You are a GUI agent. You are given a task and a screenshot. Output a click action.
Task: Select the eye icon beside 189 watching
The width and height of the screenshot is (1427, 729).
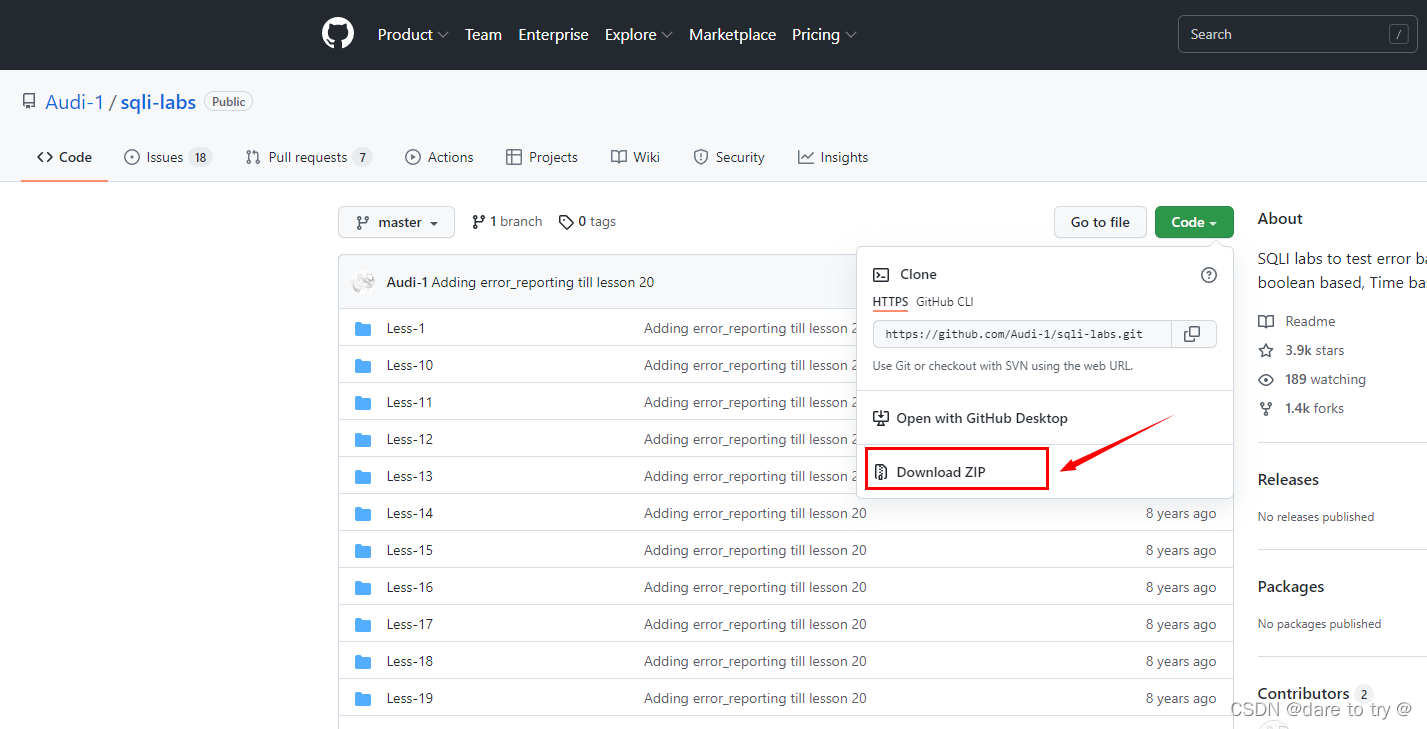pyautogui.click(x=1266, y=379)
